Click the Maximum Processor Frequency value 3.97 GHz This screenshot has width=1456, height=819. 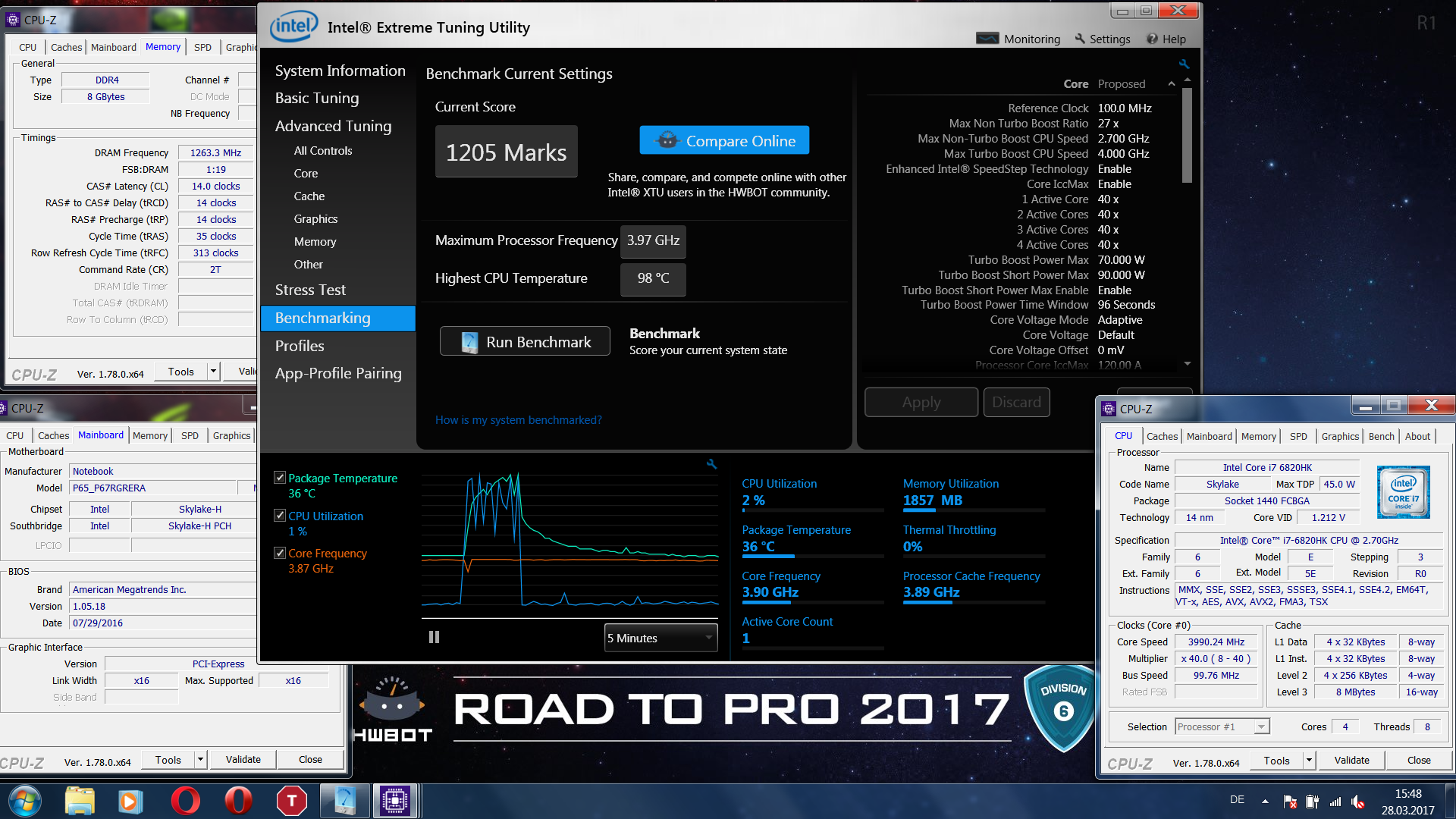(653, 240)
